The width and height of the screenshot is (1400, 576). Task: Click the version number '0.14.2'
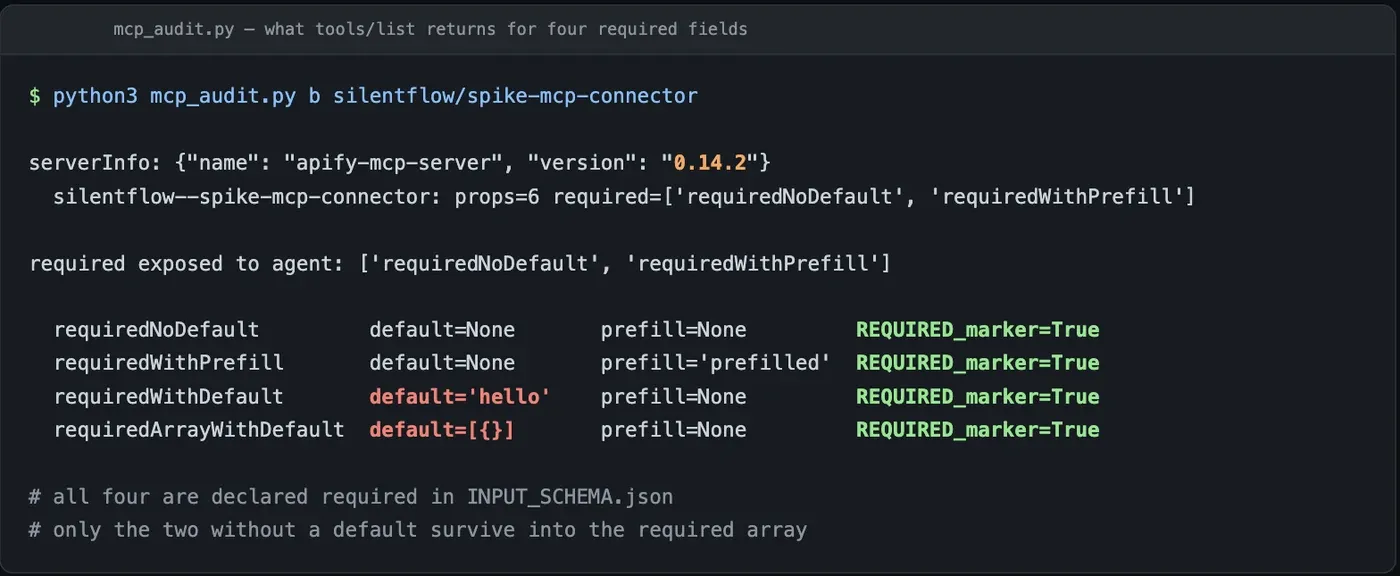(710, 162)
